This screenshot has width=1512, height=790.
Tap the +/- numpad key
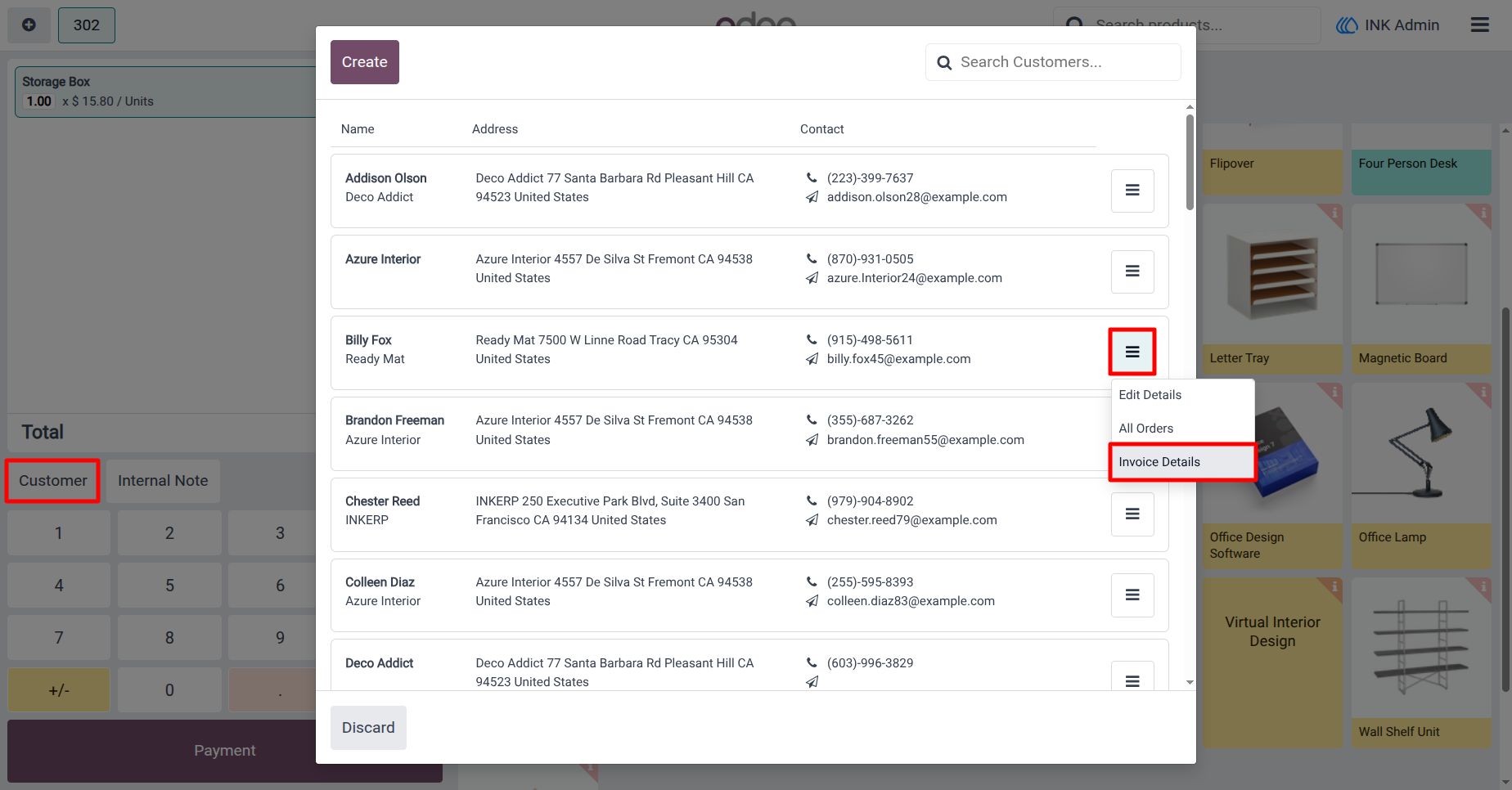tap(59, 690)
